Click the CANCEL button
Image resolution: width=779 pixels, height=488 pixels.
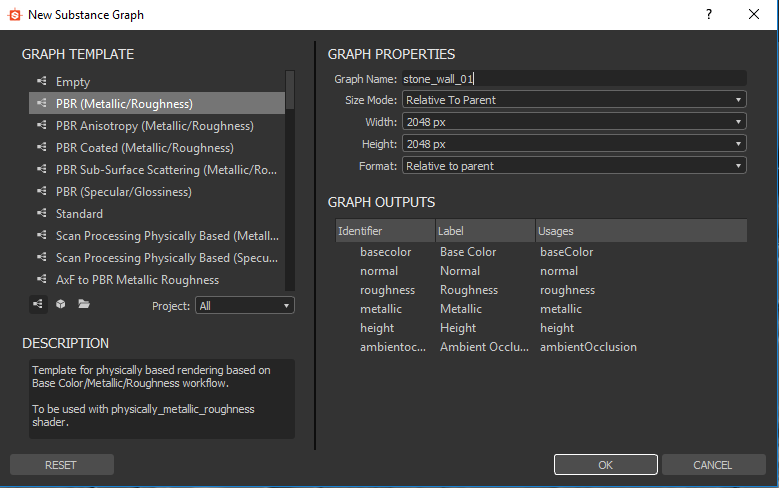click(x=713, y=465)
